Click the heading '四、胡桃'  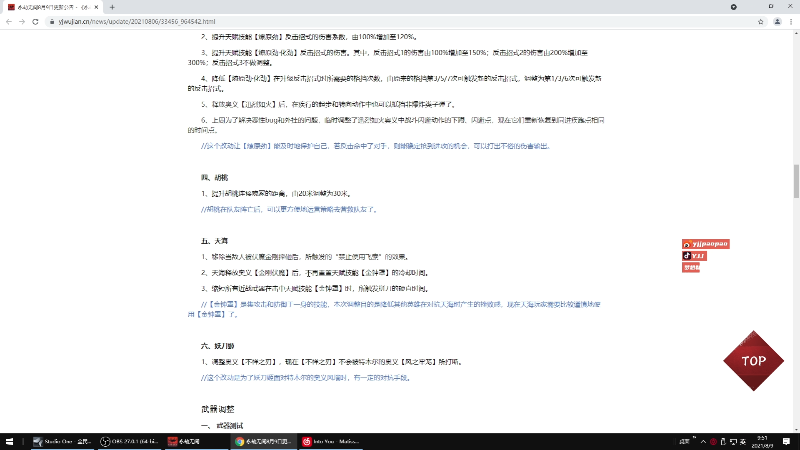coord(214,178)
